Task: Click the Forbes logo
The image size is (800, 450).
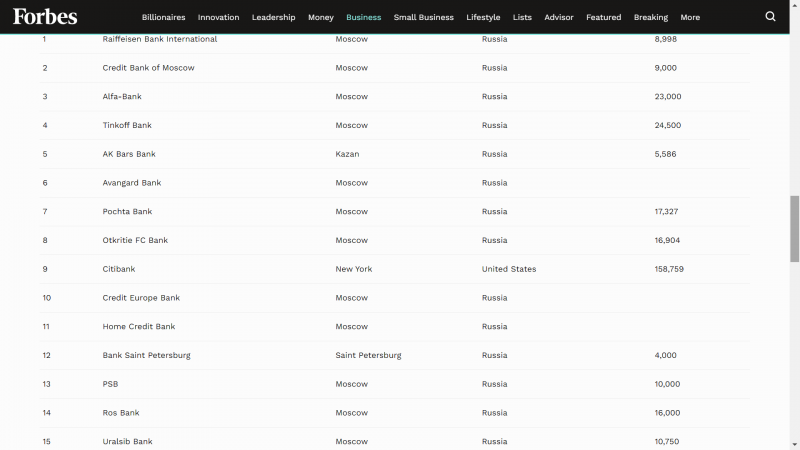Action: tap(45, 17)
